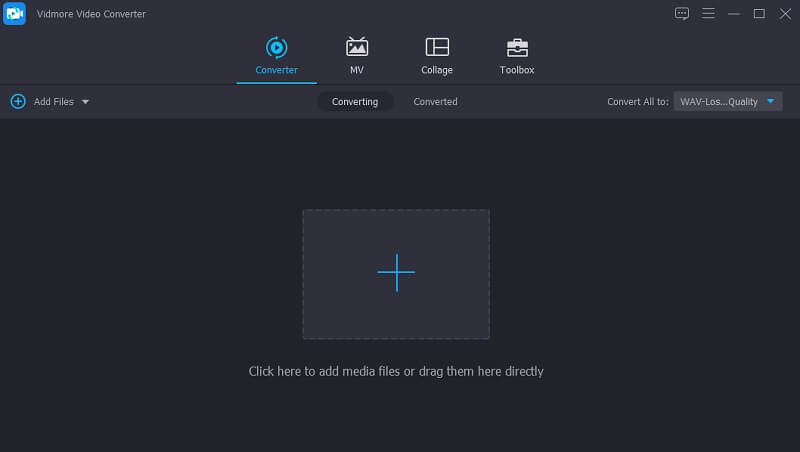Screen dimensions: 800x452
Task: Close the Vidmore Video Converter window
Action: coord(784,13)
